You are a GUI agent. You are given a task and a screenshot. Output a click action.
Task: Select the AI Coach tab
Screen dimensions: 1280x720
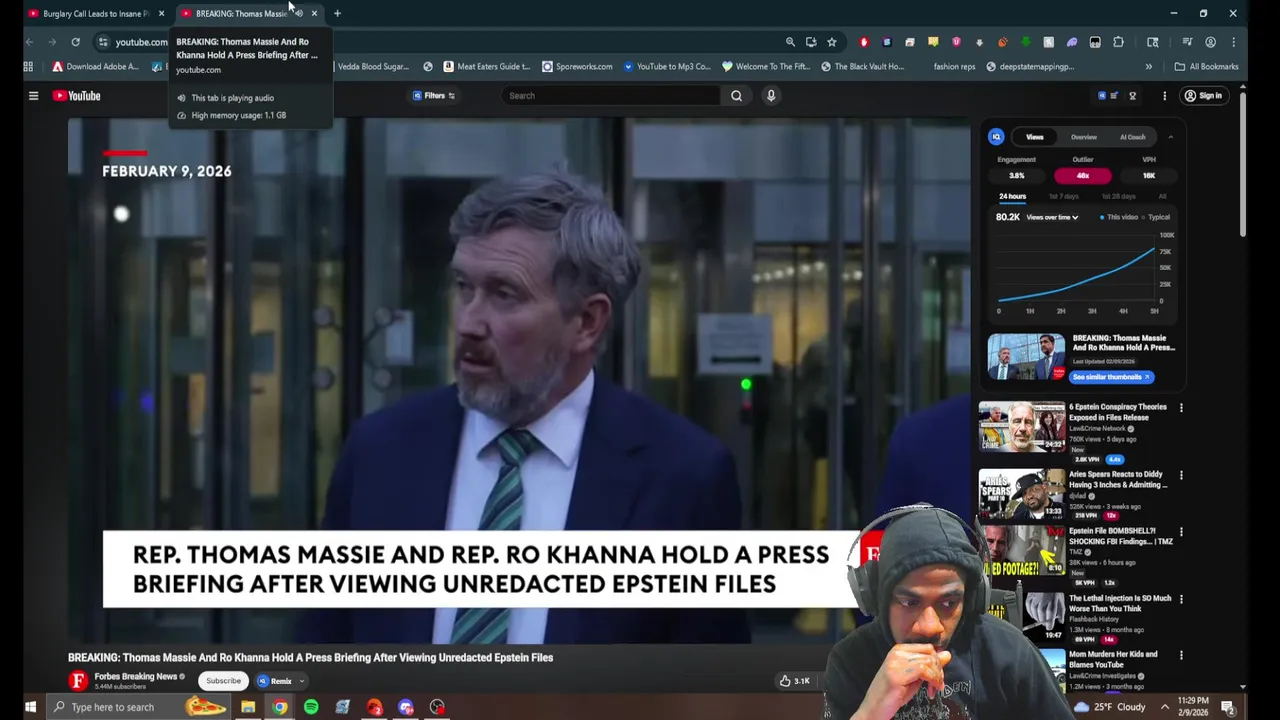click(1132, 137)
